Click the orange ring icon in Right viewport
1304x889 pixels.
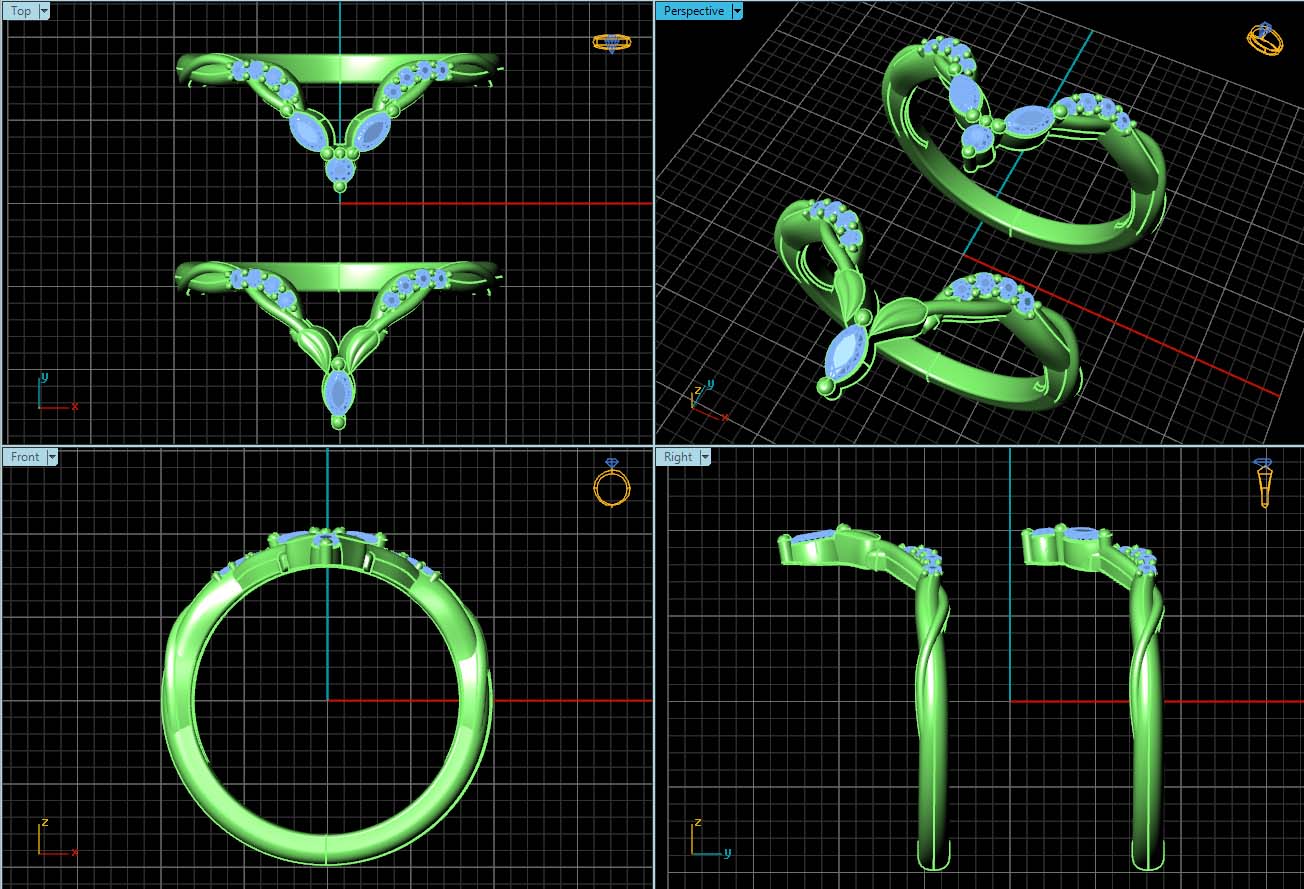coord(1265,484)
